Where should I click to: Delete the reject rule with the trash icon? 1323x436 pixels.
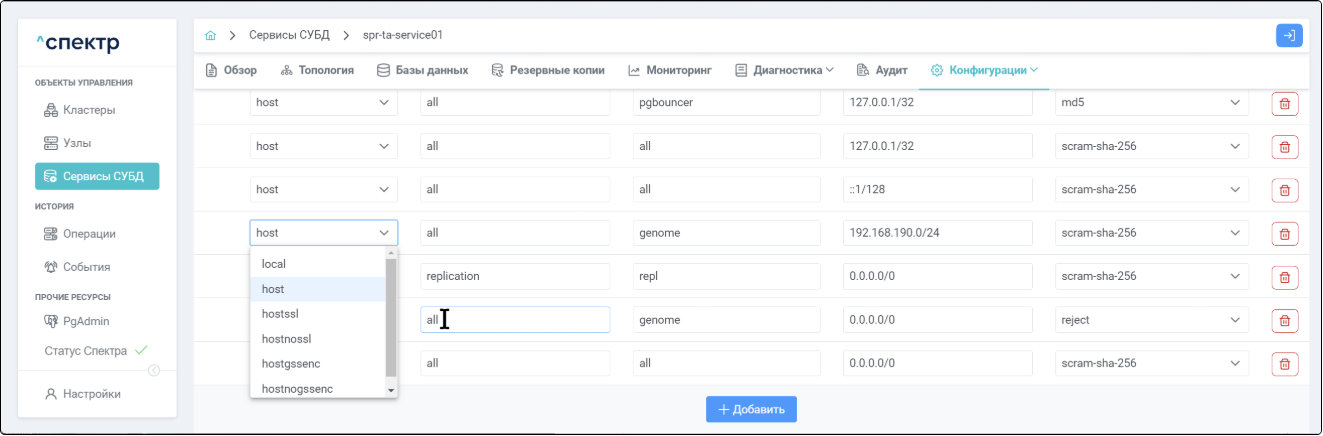click(x=1284, y=321)
